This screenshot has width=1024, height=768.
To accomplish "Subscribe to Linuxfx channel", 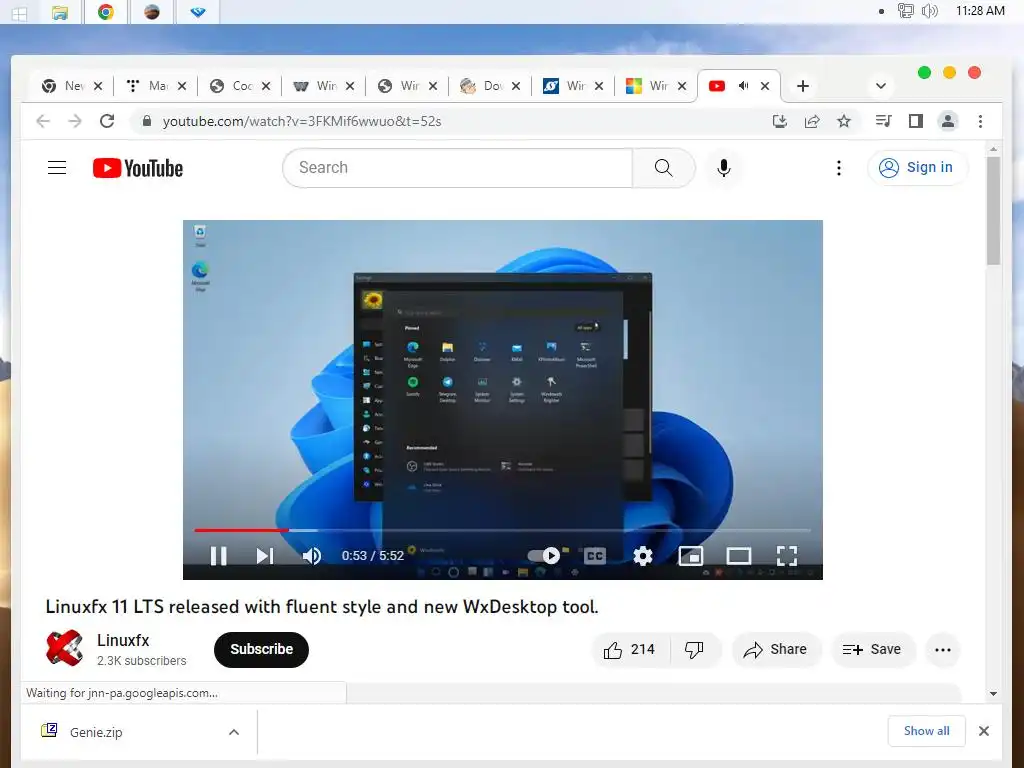I will point(261,649).
